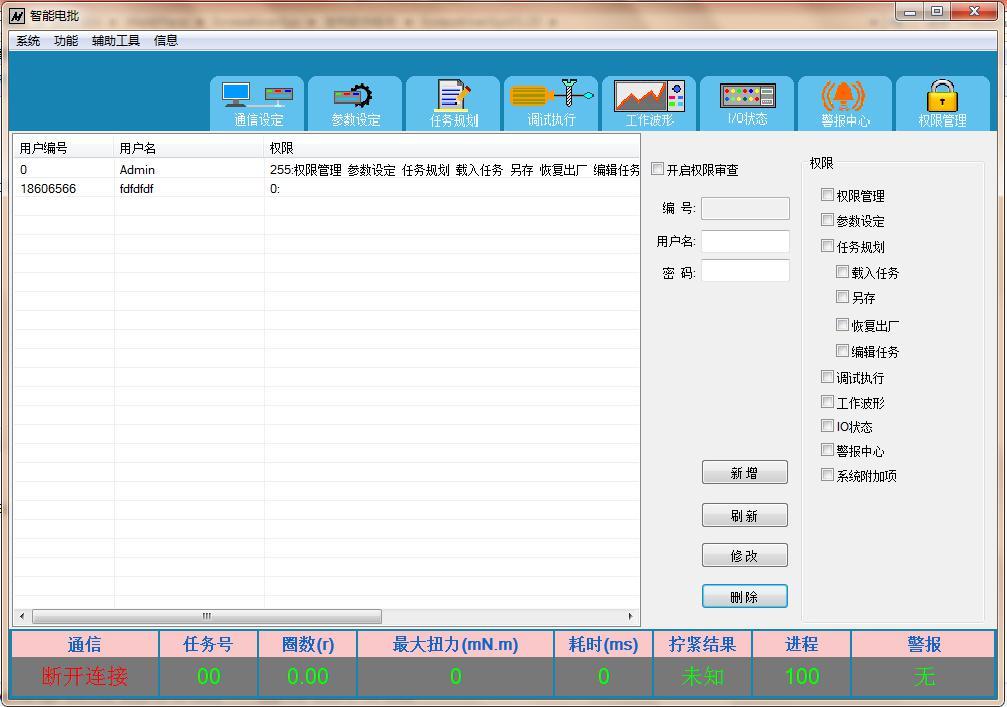Click the 255:权限管理 permissions cell
The image size is (1007, 707).
click(452, 170)
